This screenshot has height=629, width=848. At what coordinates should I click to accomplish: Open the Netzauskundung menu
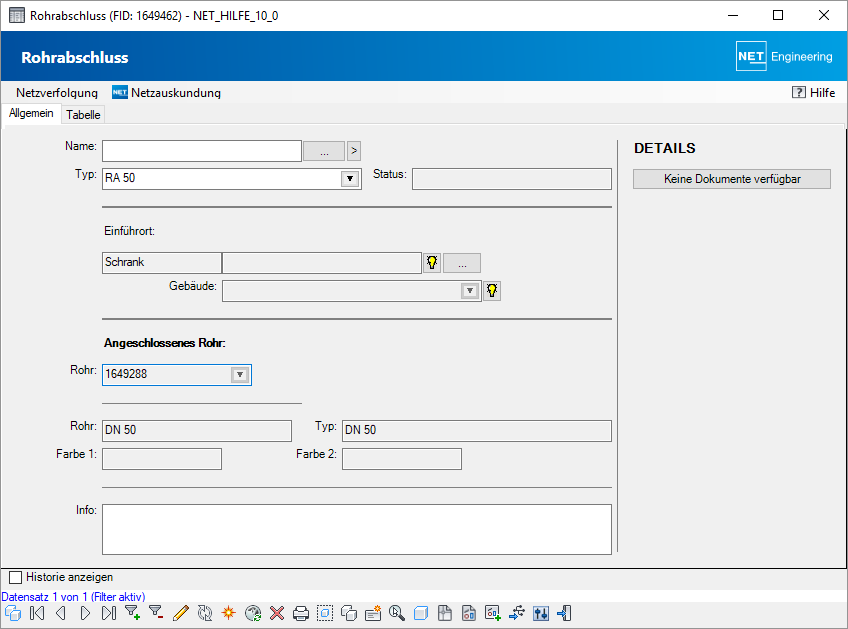click(x=167, y=92)
